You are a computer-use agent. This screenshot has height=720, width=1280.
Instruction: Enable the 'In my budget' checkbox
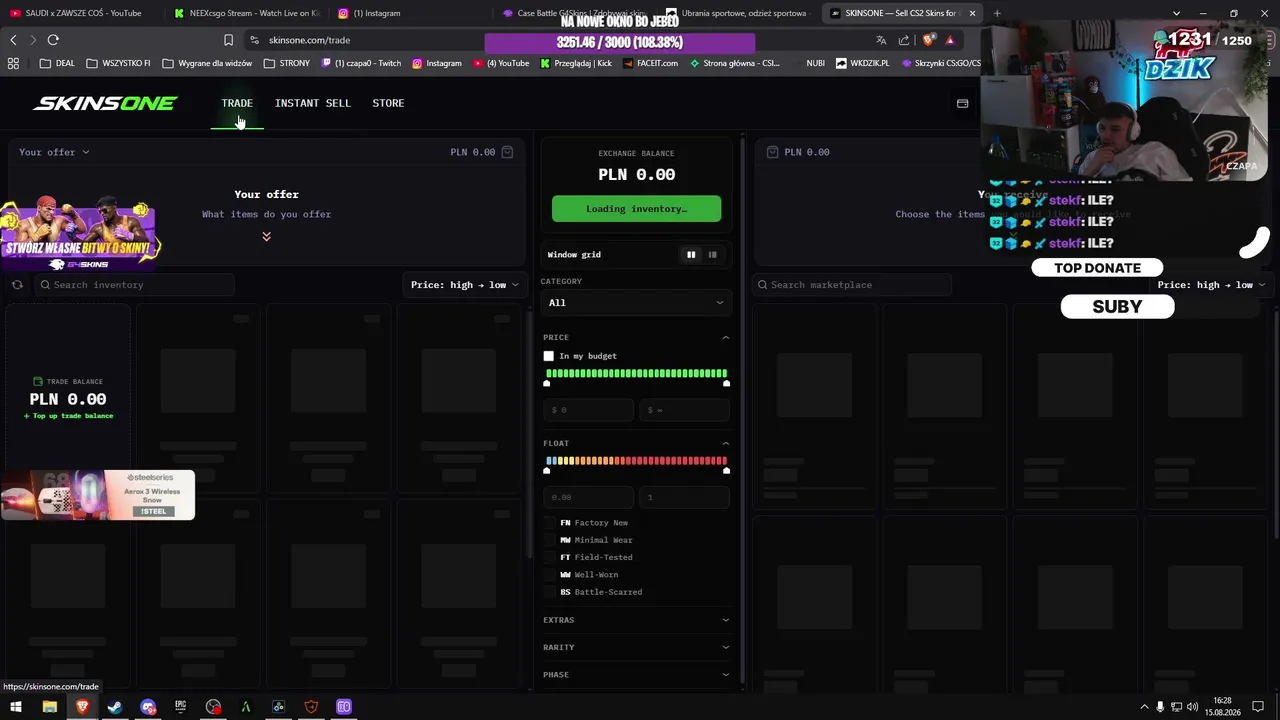[548, 356]
